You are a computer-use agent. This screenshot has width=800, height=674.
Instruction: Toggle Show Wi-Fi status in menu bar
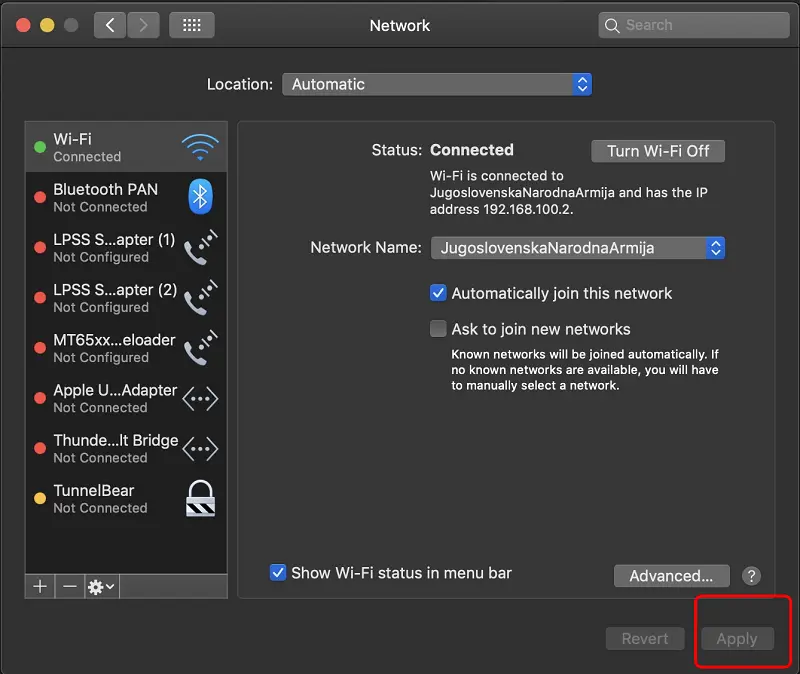pyautogui.click(x=277, y=572)
